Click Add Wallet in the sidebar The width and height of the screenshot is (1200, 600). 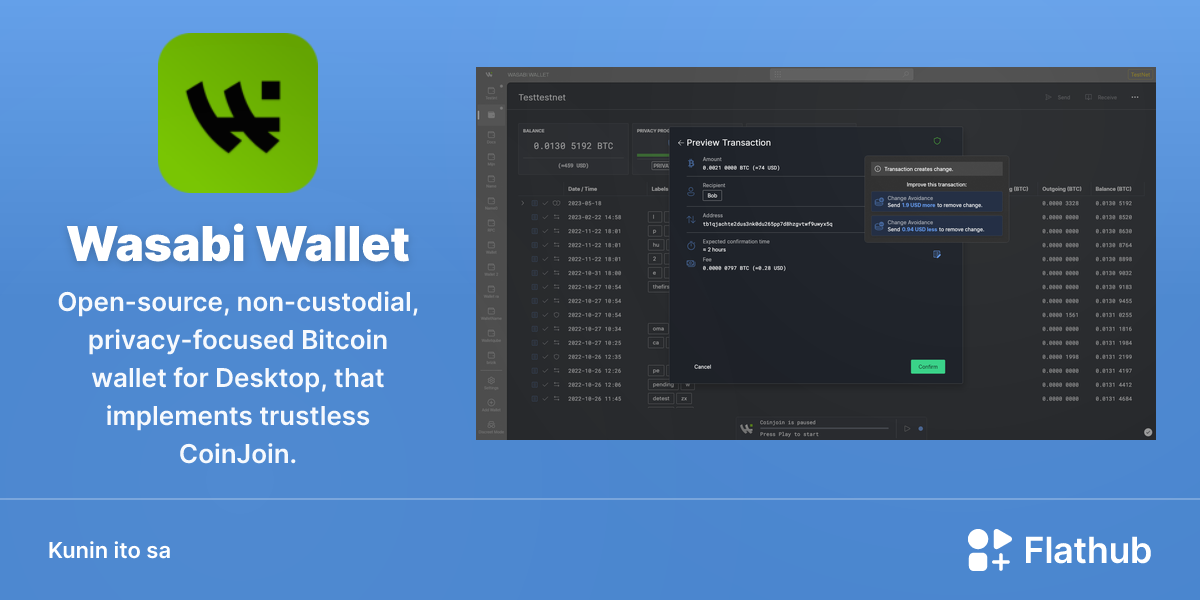[x=491, y=405]
